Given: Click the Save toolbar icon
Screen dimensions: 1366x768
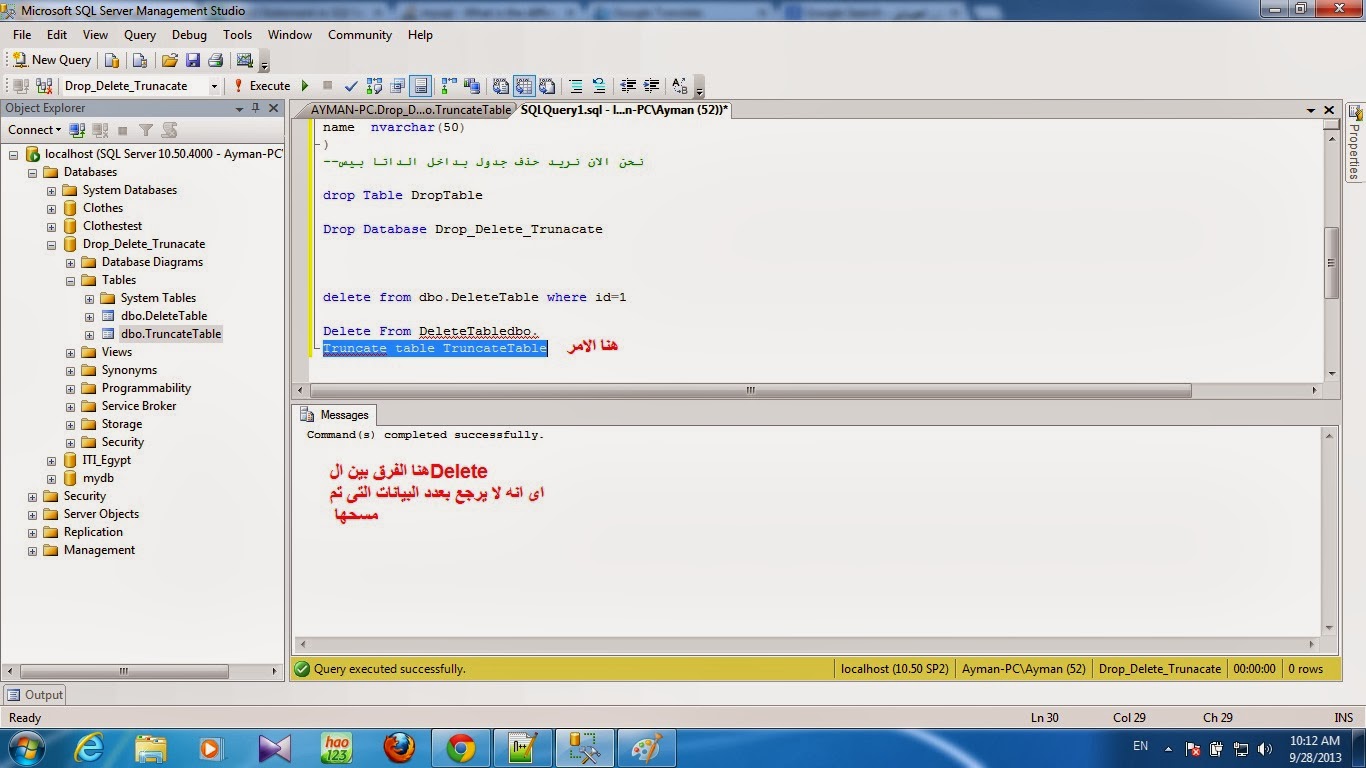Looking at the screenshot, I should point(194,59).
